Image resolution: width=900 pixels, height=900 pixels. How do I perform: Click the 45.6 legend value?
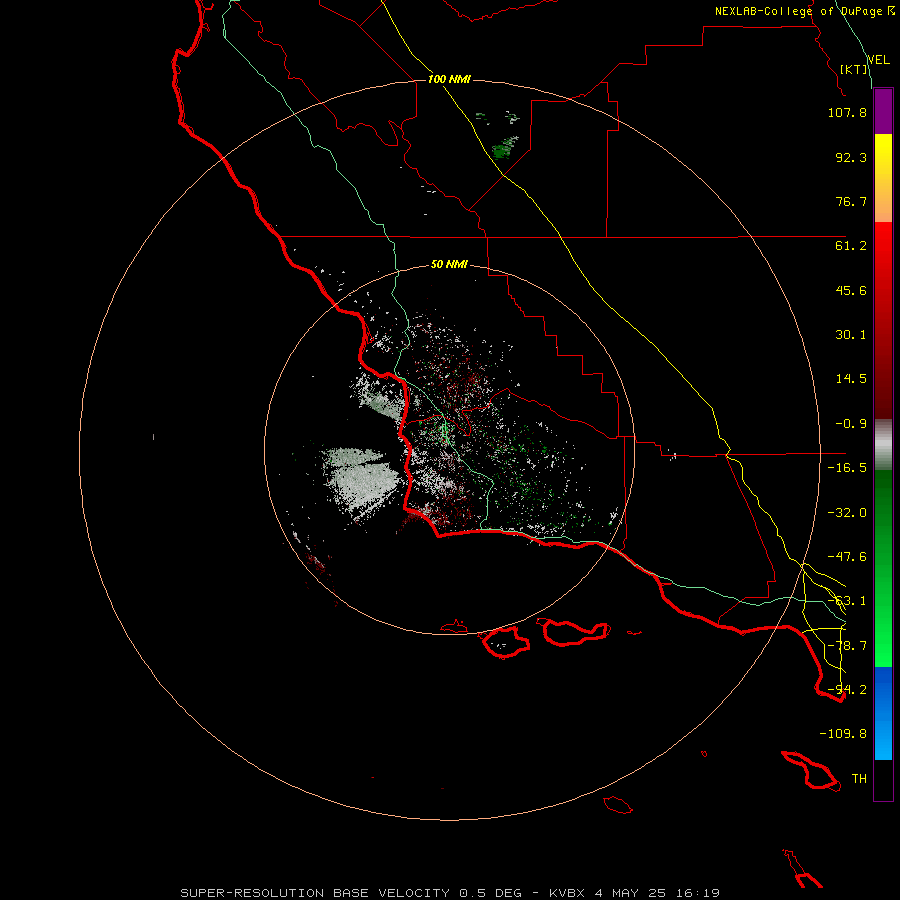click(851, 290)
